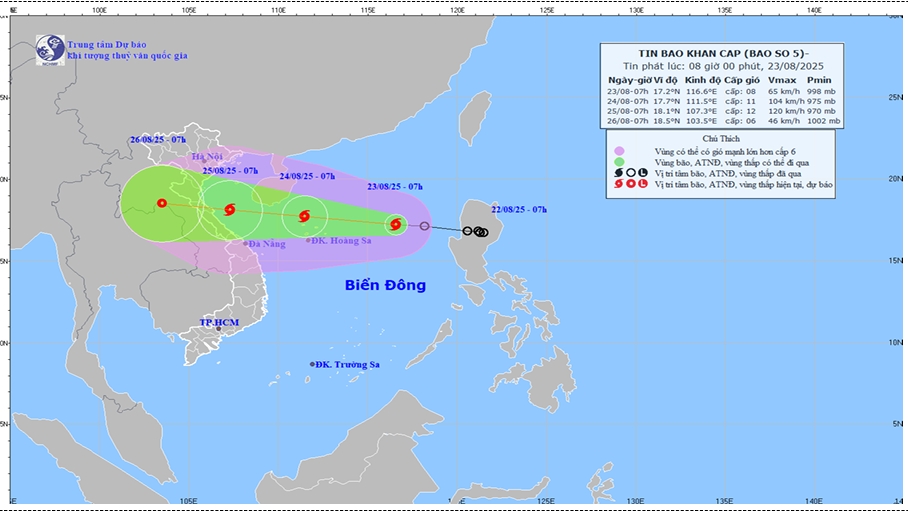The image size is (908, 511).
Task: Click the purple strong-wind legend swatch
Action: [x=618, y=150]
